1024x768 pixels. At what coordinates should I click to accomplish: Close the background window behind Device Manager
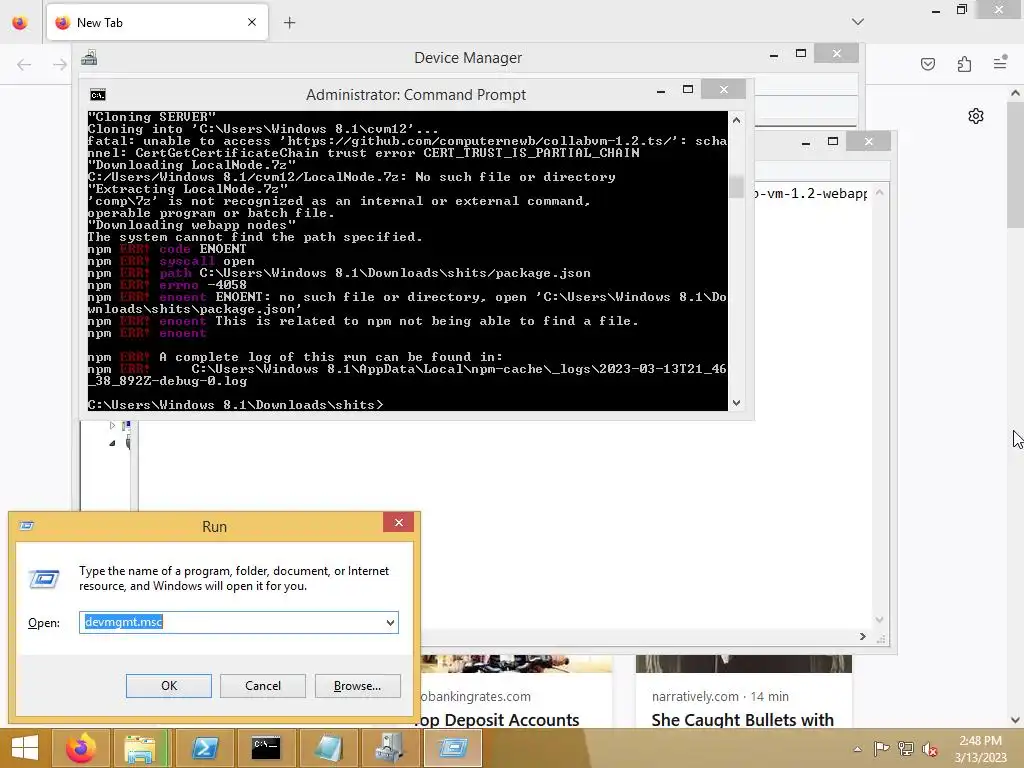point(868,142)
